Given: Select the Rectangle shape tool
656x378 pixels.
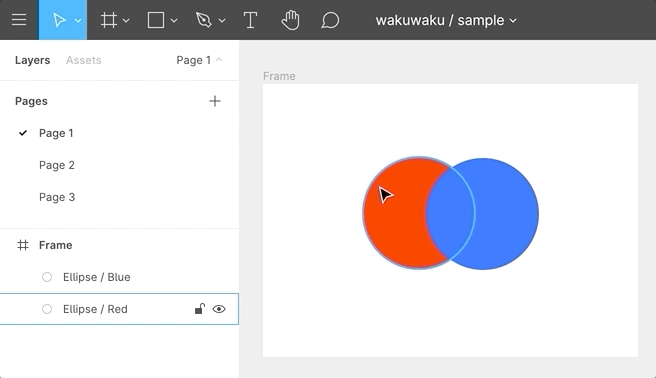Looking at the screenshot, I should [x=156, y=20].
